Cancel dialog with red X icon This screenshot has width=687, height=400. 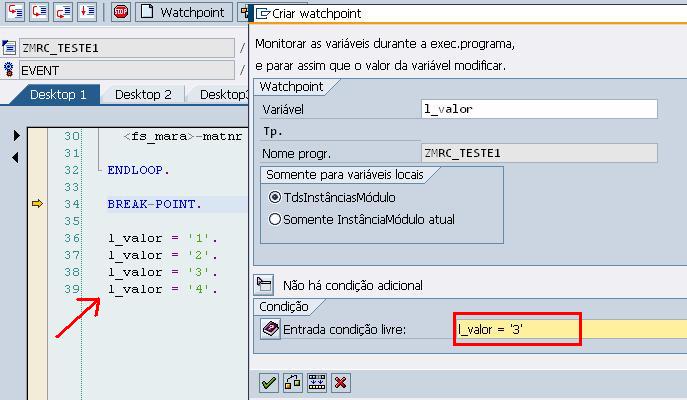click(340, 382)
